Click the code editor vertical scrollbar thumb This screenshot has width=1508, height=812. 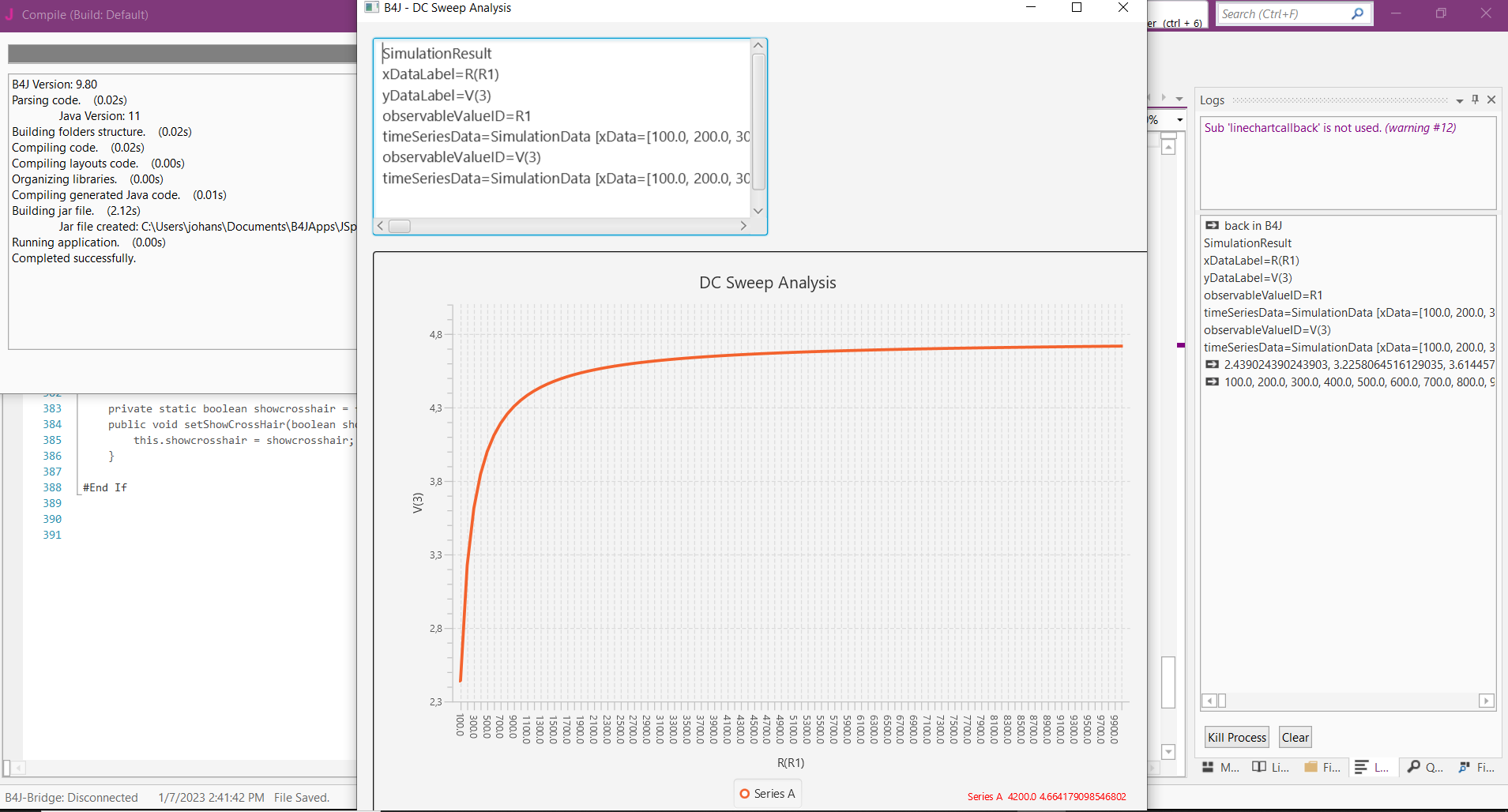[1168, 682]
